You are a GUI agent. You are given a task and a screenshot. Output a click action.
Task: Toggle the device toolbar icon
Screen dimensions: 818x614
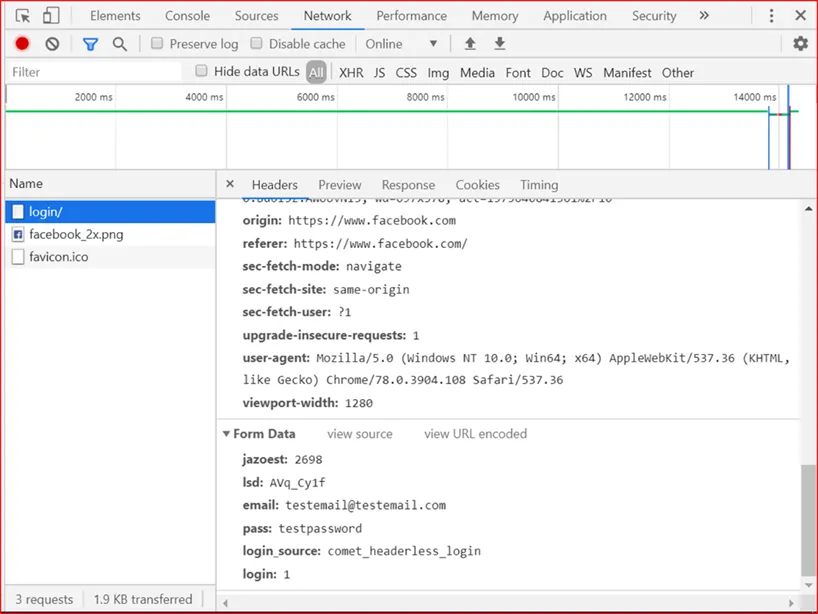click(x=51, y=16)
